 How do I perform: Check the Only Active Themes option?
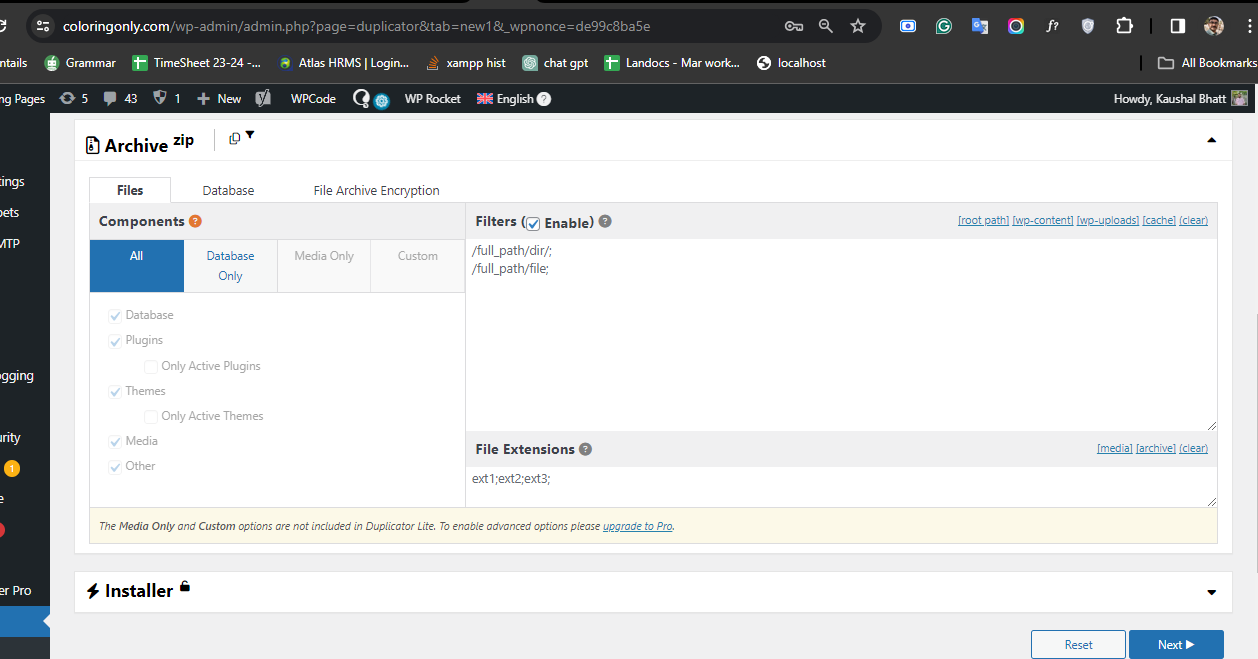(x=151, y=417)
